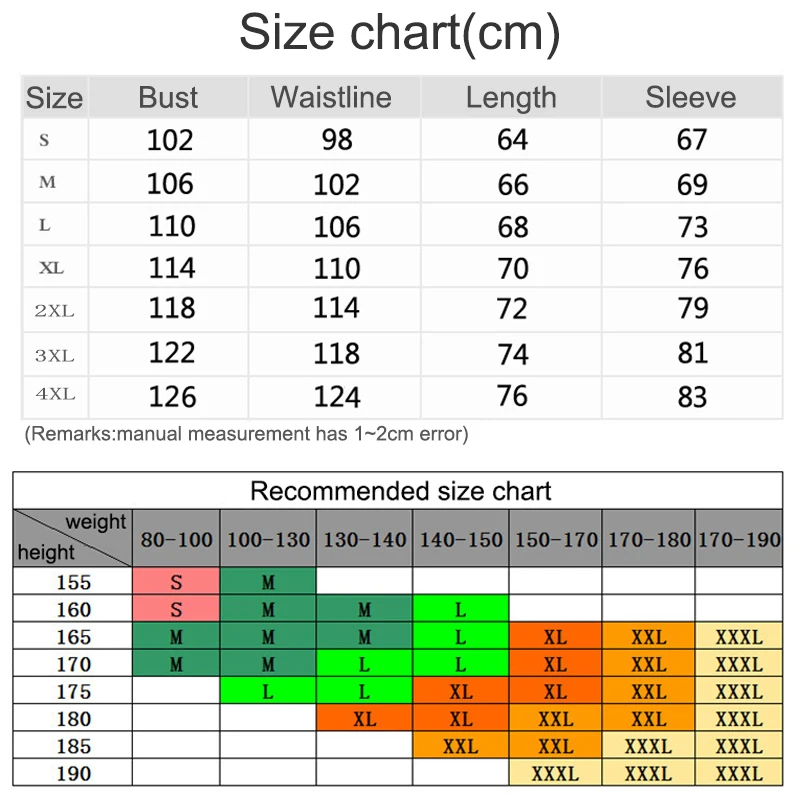Click the Bust column header

pos(168,98)
